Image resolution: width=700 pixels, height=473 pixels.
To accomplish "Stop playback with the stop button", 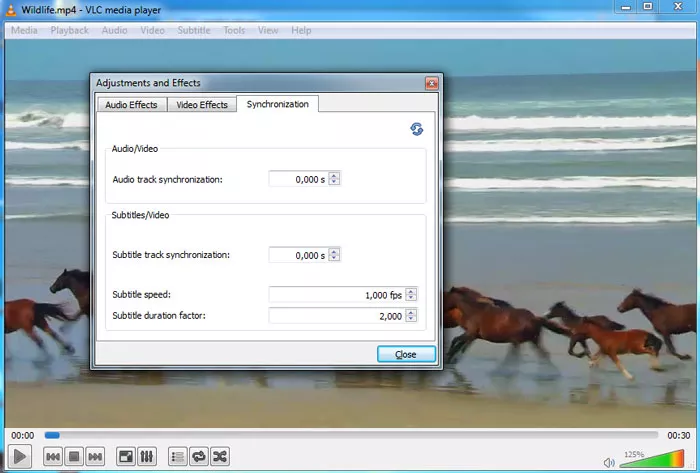I will [x=74, y=456].
